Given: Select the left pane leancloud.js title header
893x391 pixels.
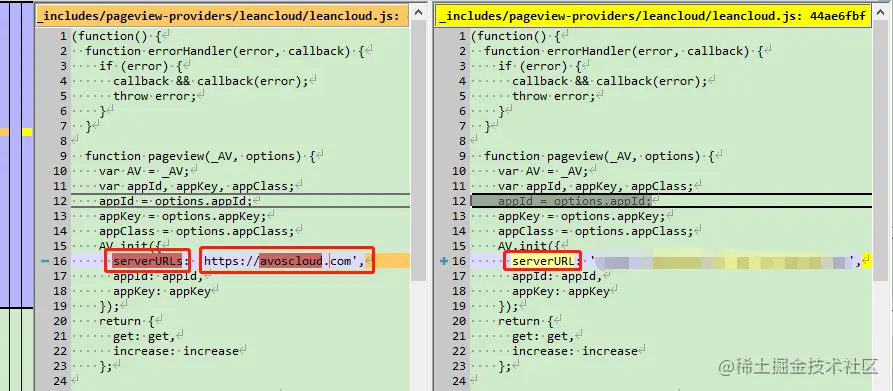Looking at the screenshot, I should tap(223, 17).
